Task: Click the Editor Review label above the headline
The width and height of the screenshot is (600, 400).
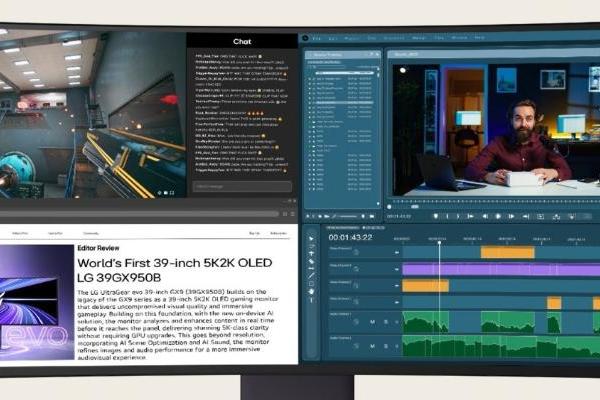Action: point(98,248)
